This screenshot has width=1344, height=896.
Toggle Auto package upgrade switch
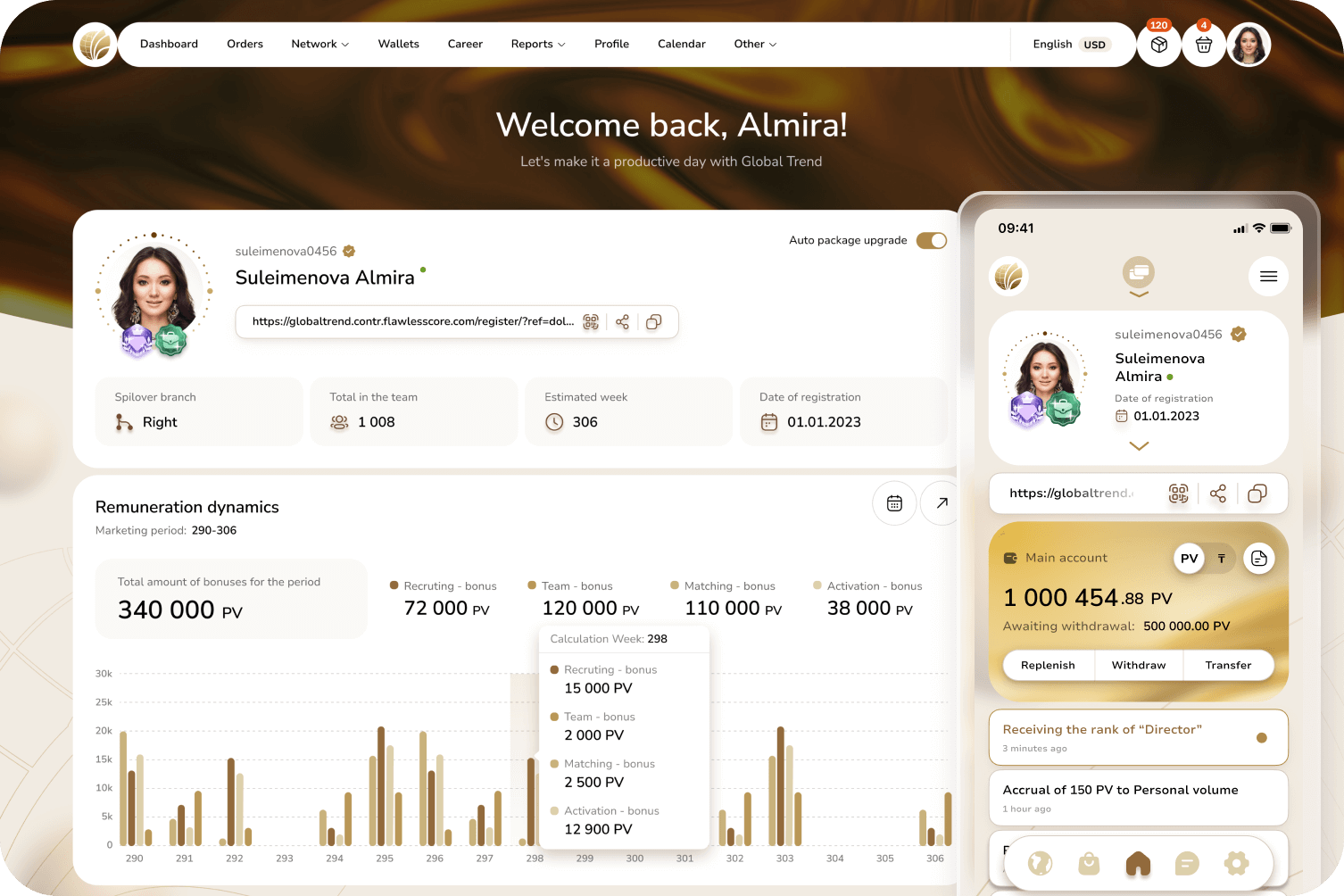click(932, 241)
